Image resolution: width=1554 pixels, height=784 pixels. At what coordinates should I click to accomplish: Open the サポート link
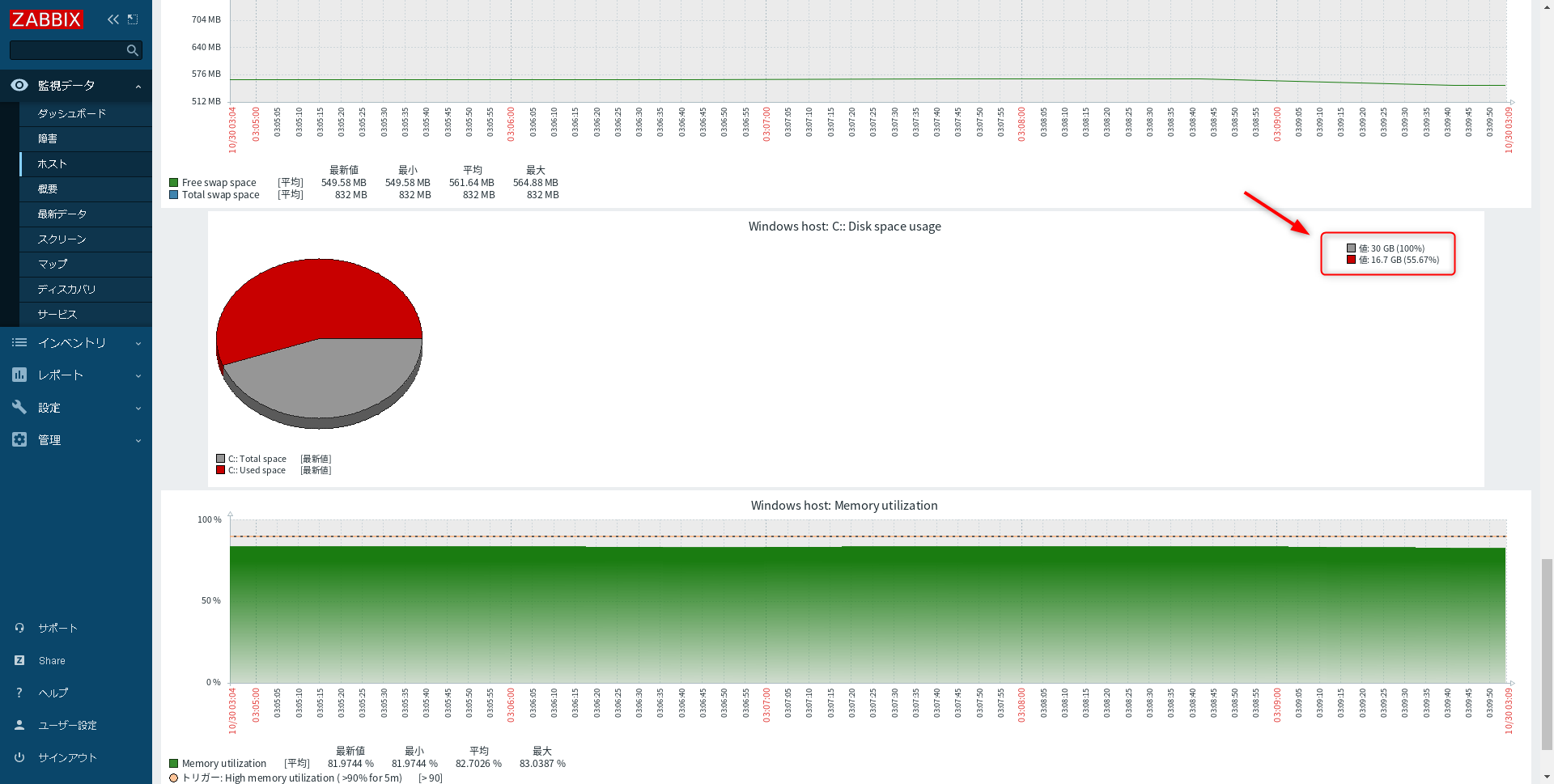[58, 629]
